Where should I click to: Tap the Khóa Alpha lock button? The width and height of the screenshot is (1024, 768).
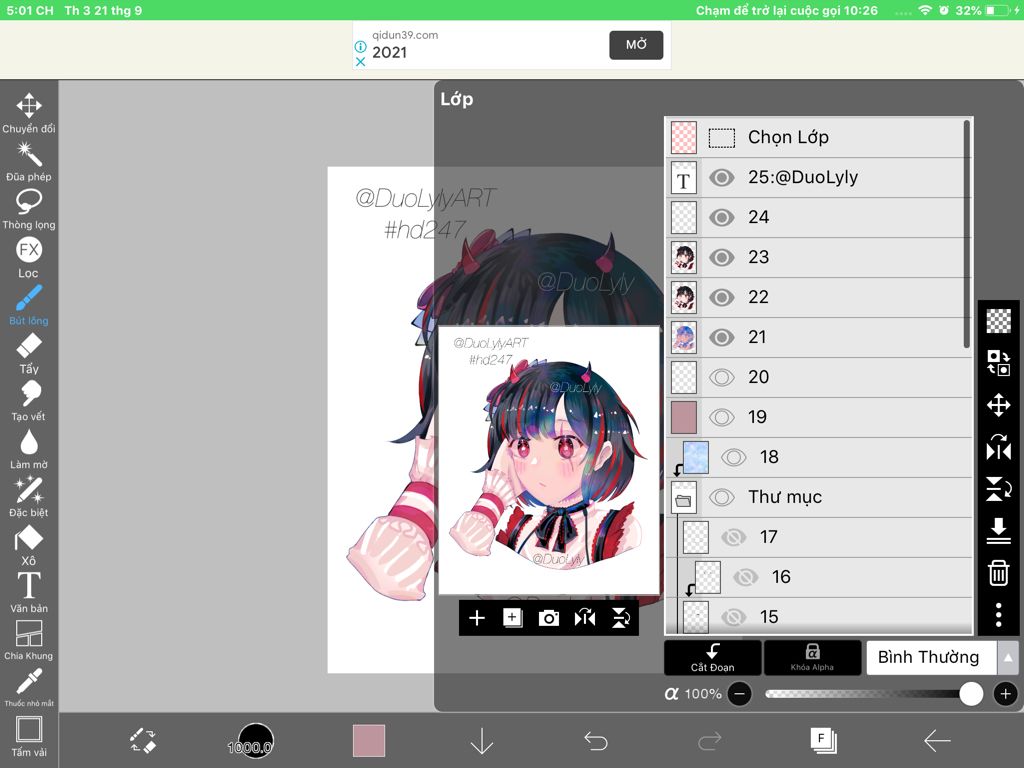point(812,658)
